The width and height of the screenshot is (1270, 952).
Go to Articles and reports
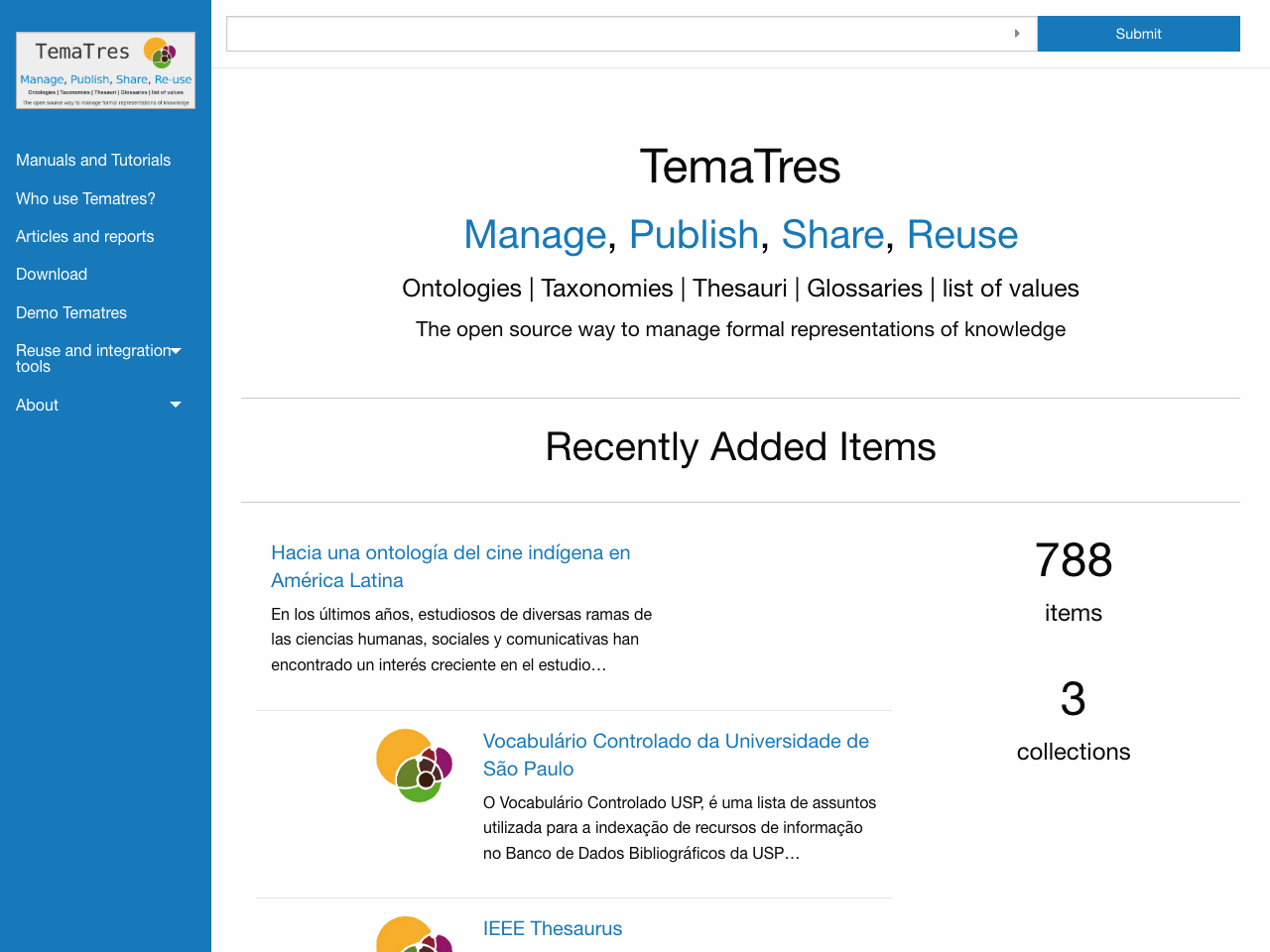pos(85,236)
